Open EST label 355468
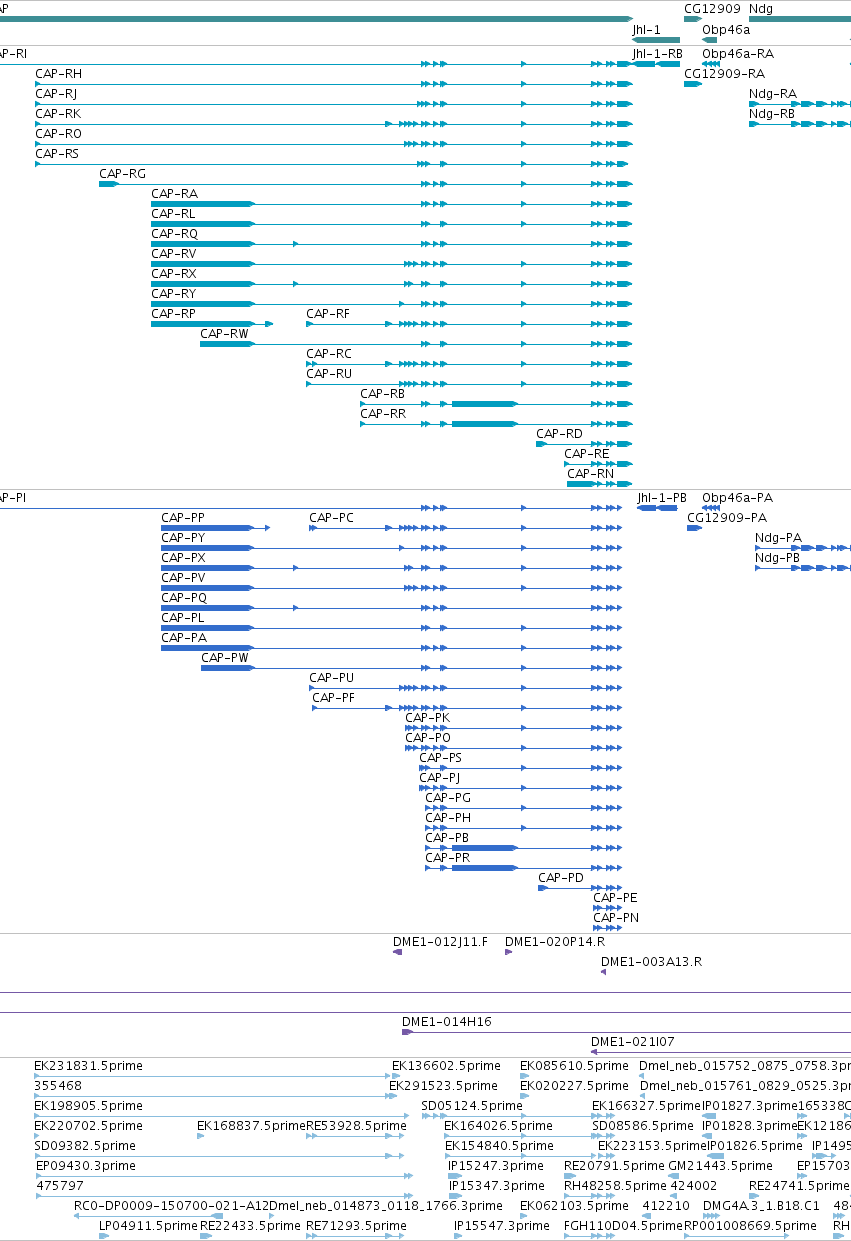Viewport: 851px width, 1241px height. point(58,1086)
